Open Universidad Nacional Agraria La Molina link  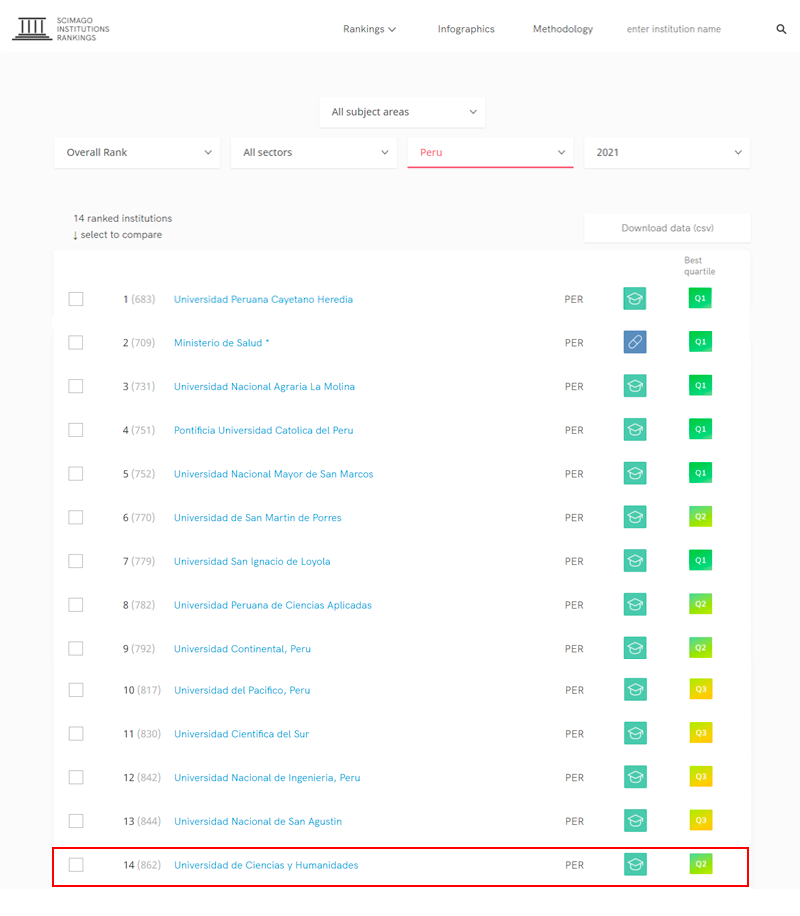(264, 387)
